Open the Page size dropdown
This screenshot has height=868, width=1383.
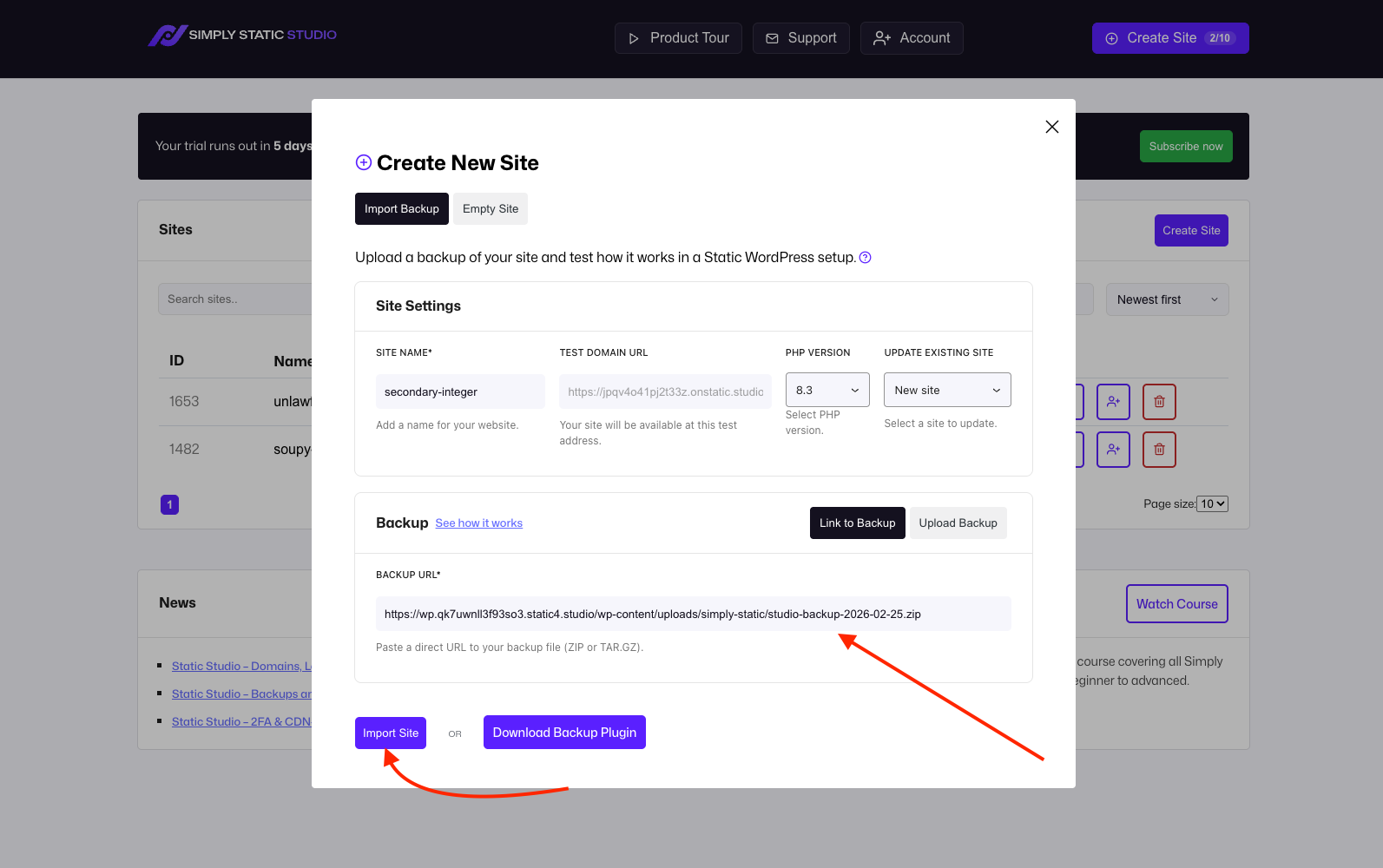tap(1212, 504)
